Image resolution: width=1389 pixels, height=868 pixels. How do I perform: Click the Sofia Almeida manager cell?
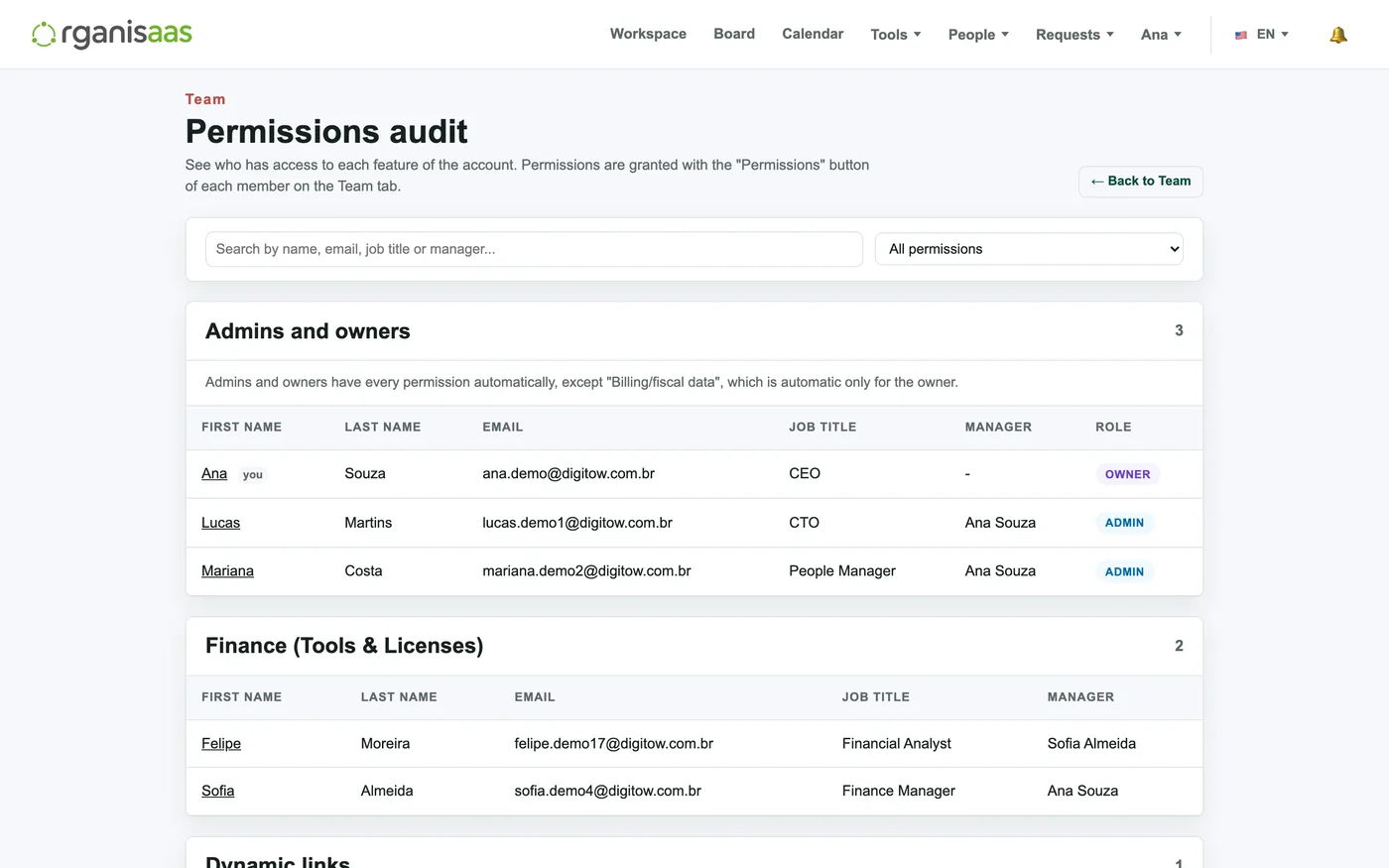[1091, 744]
